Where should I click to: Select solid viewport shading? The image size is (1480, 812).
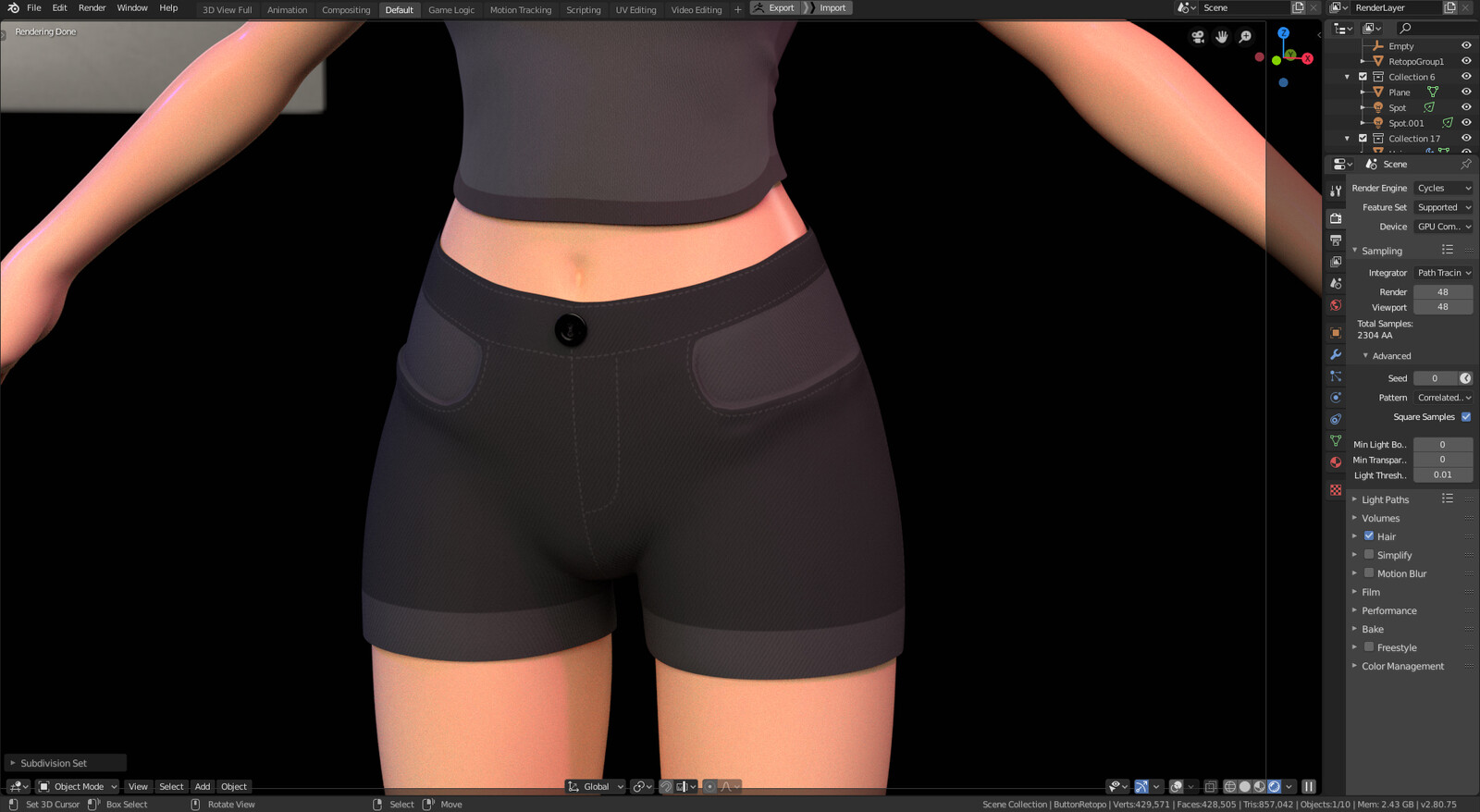tap(1245, 787)
